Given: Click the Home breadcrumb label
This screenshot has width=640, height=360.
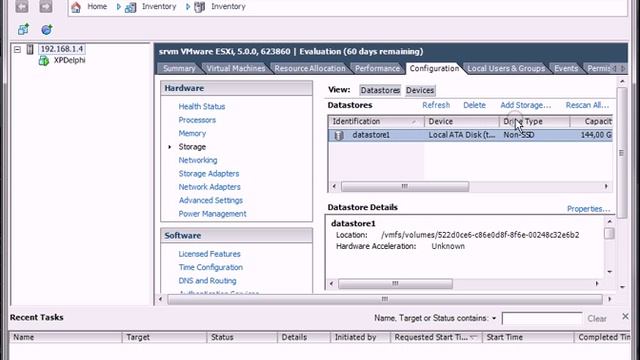Looking at the screenshot, I should [97, 7].
